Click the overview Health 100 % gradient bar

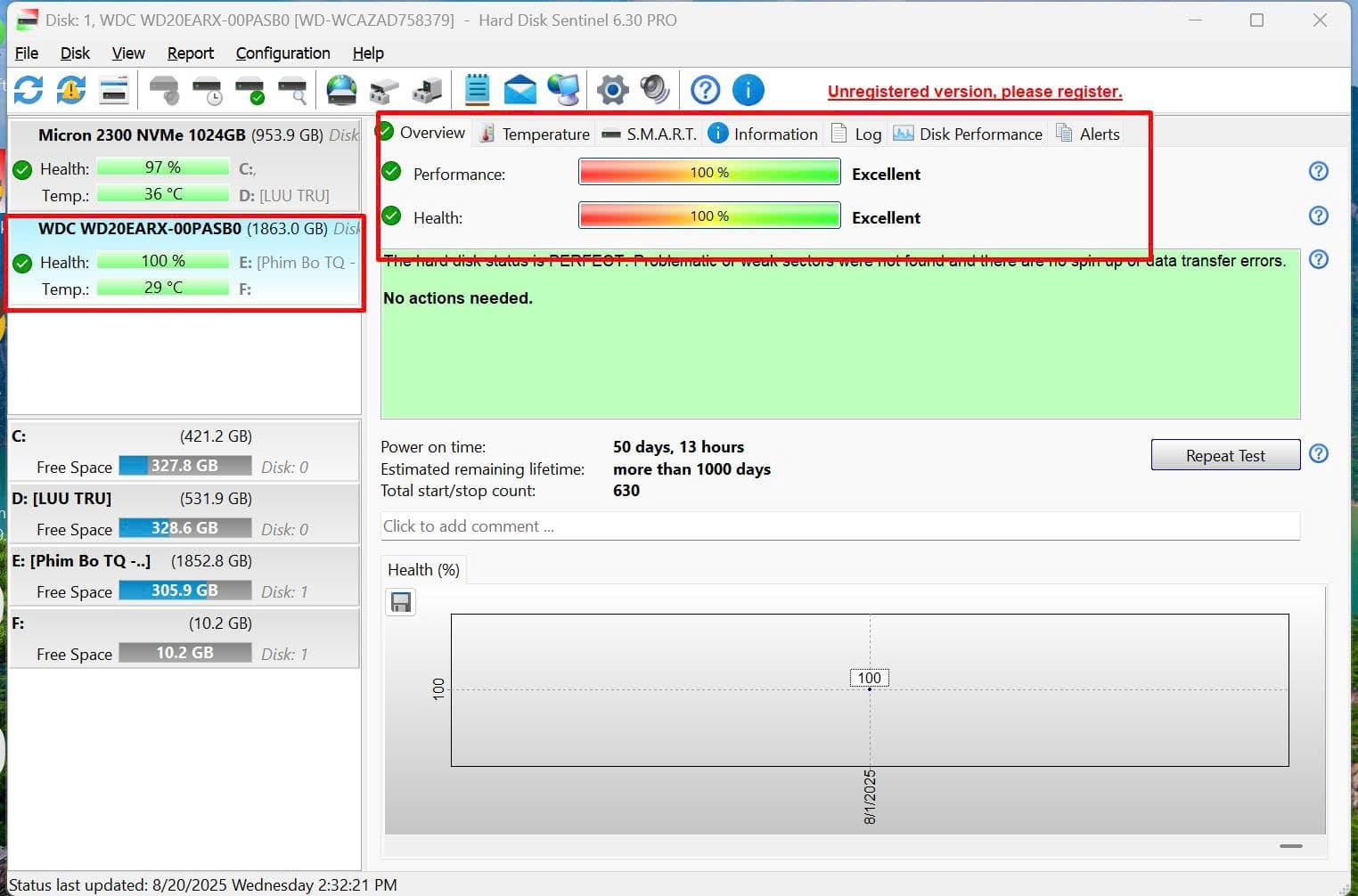(709, 216)
